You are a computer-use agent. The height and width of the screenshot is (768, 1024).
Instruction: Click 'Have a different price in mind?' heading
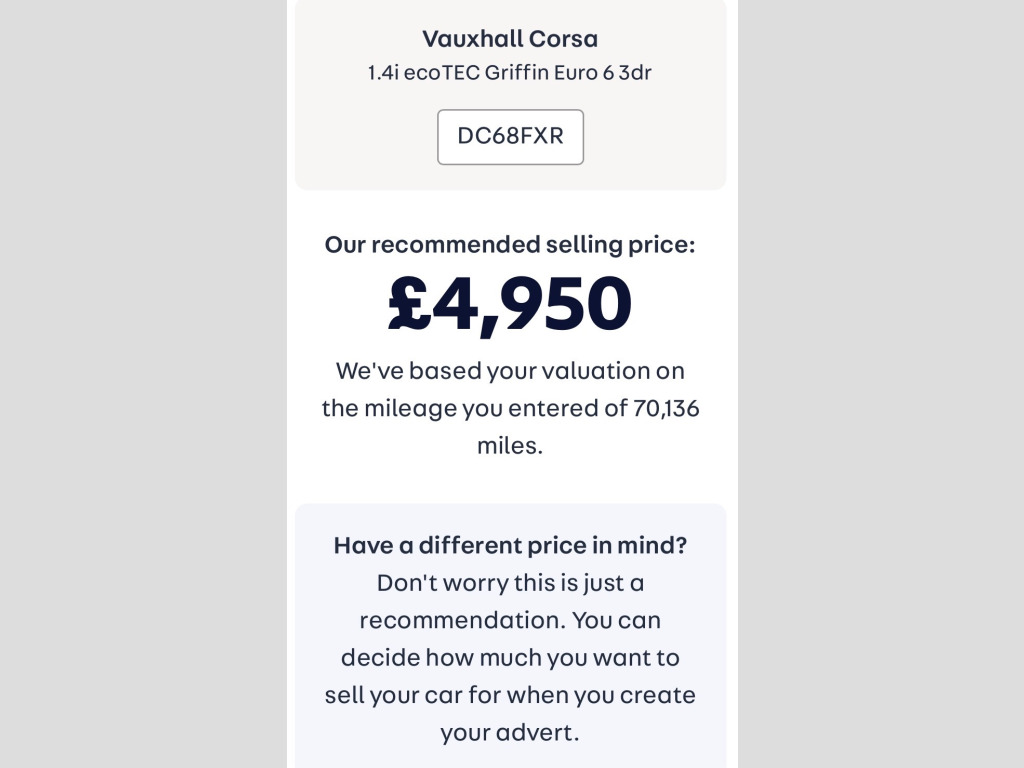pyautogui.click(x=510, y=545)
